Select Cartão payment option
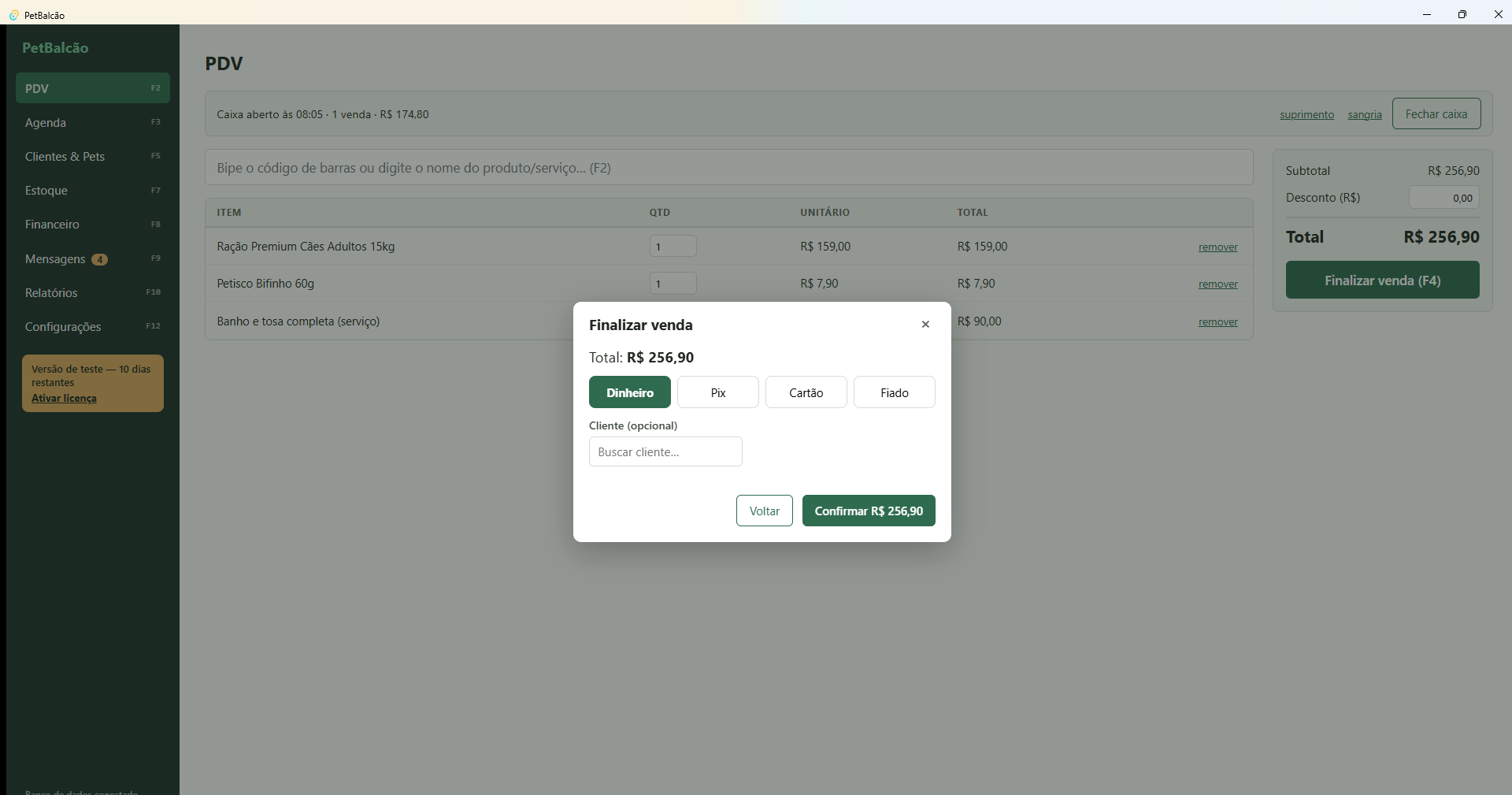The image size is (1512, 795). point(806,392)
